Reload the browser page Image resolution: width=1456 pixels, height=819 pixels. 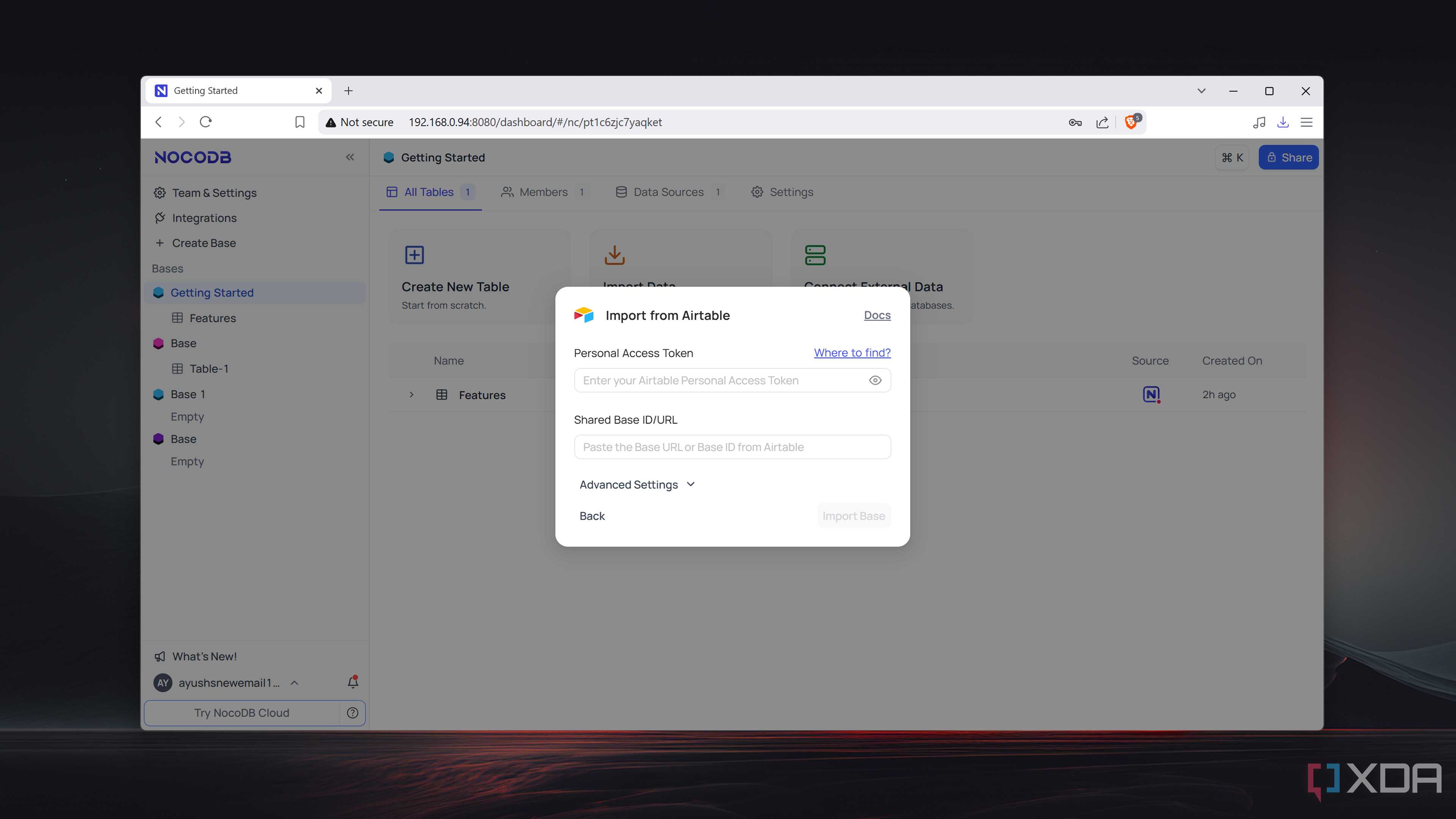click(x=206, y=122)
